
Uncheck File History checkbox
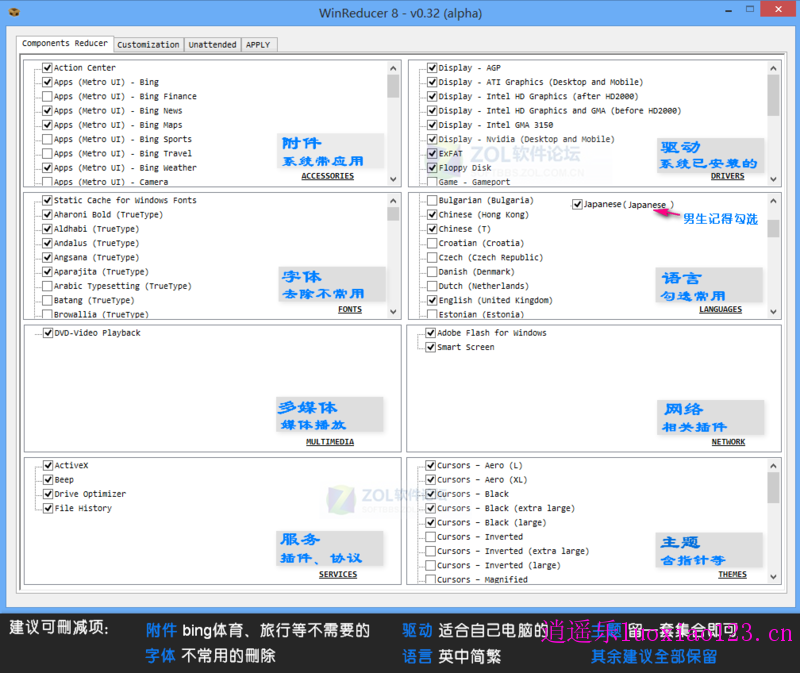tap(48, 508)
